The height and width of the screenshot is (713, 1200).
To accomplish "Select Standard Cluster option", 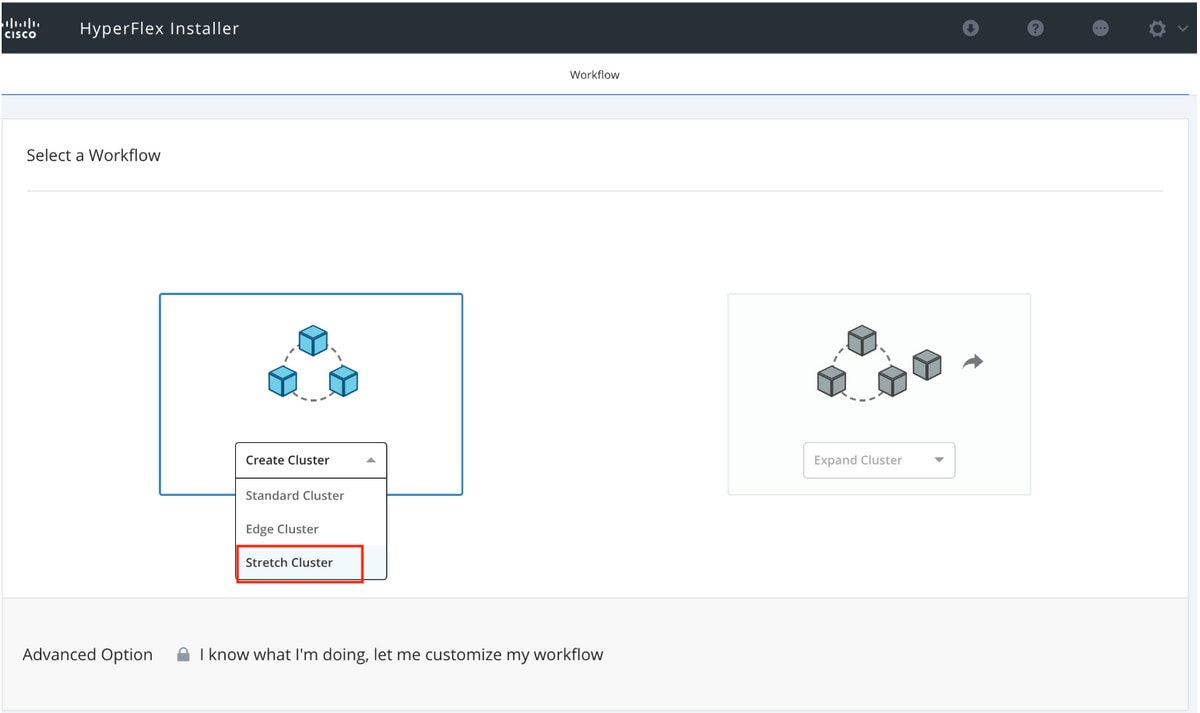I will pos(311,495).
